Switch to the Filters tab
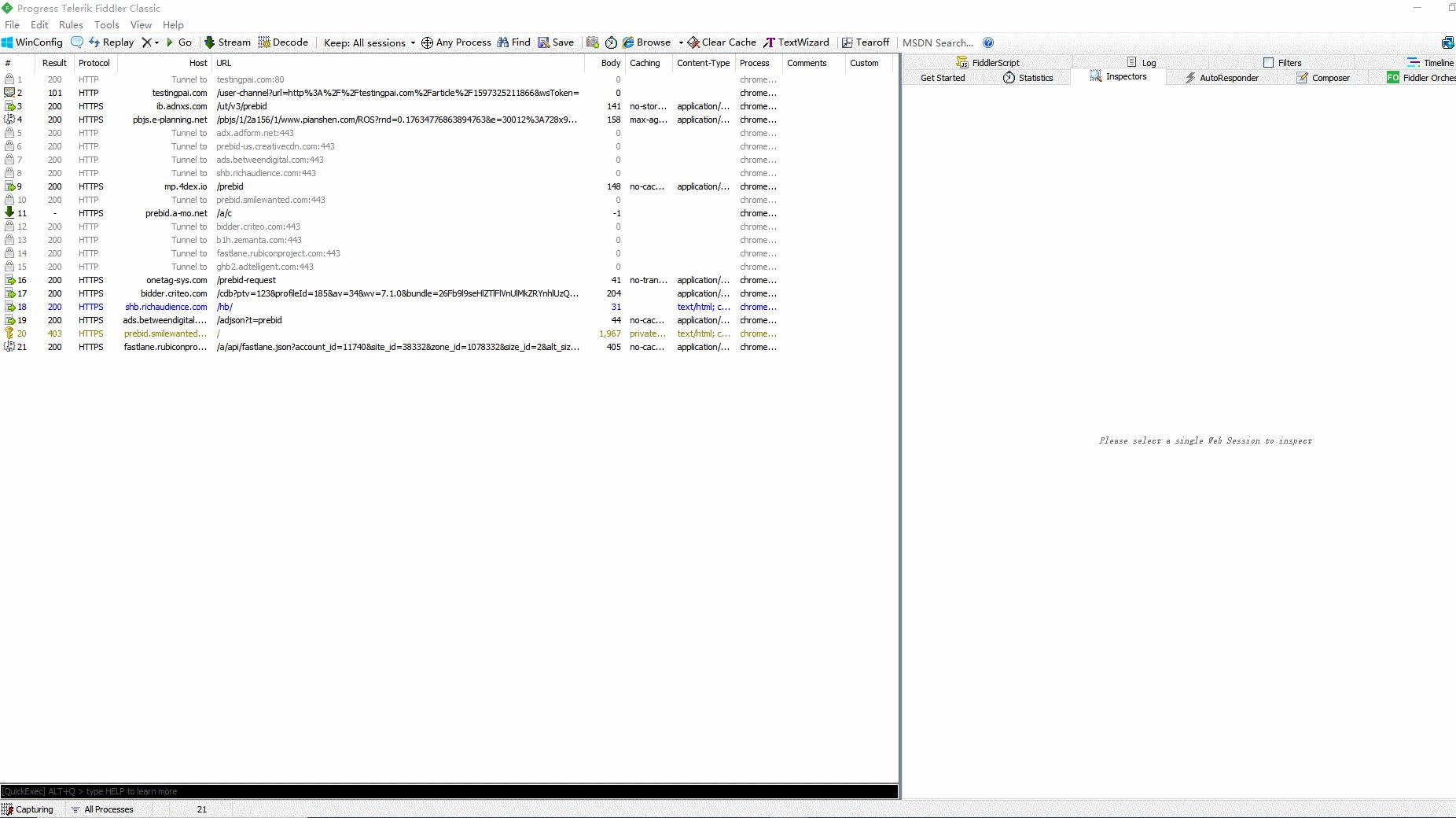 point(1282,62)
